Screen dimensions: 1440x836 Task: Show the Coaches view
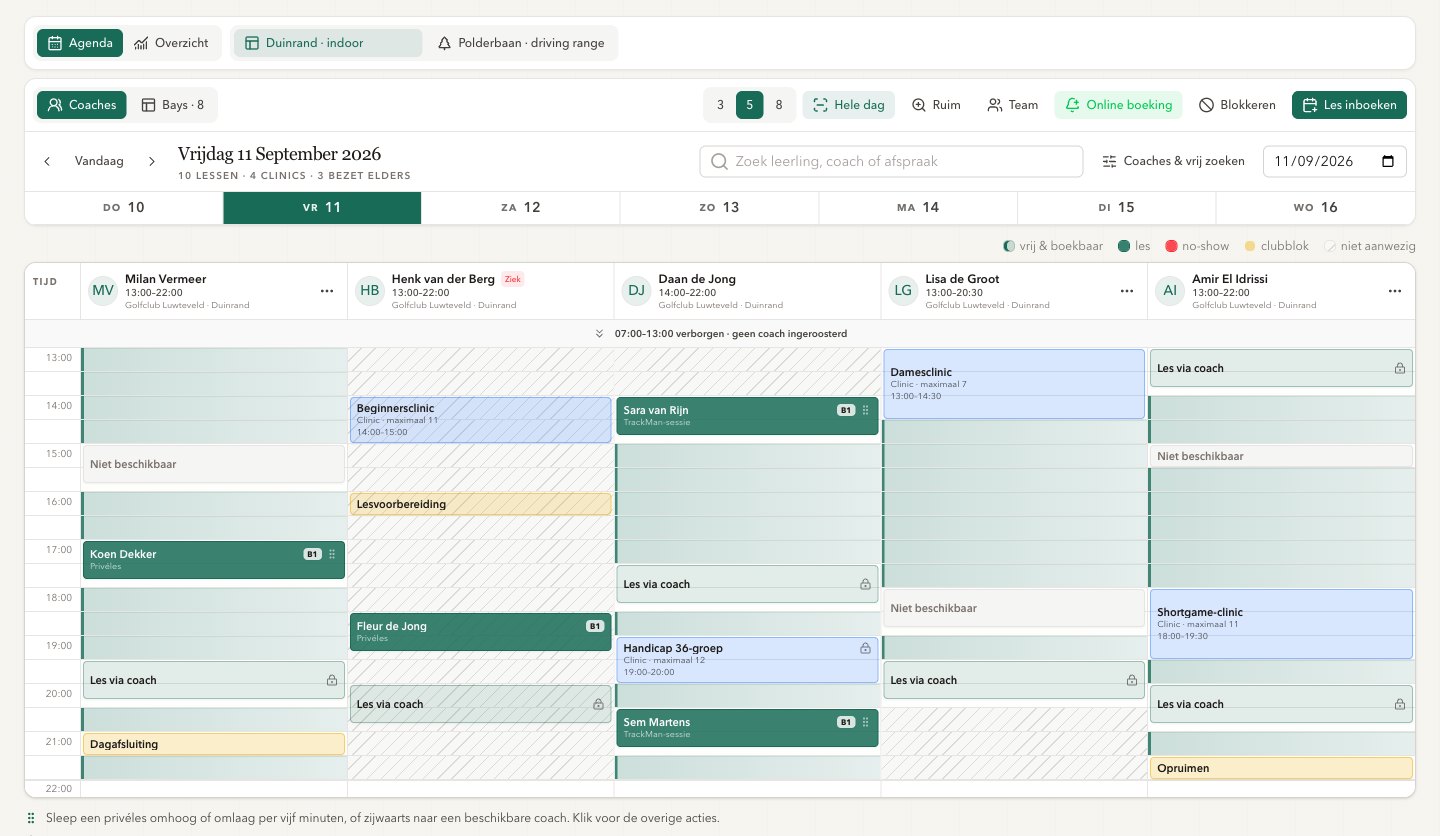pyautogui.click(x=82, y=105)
